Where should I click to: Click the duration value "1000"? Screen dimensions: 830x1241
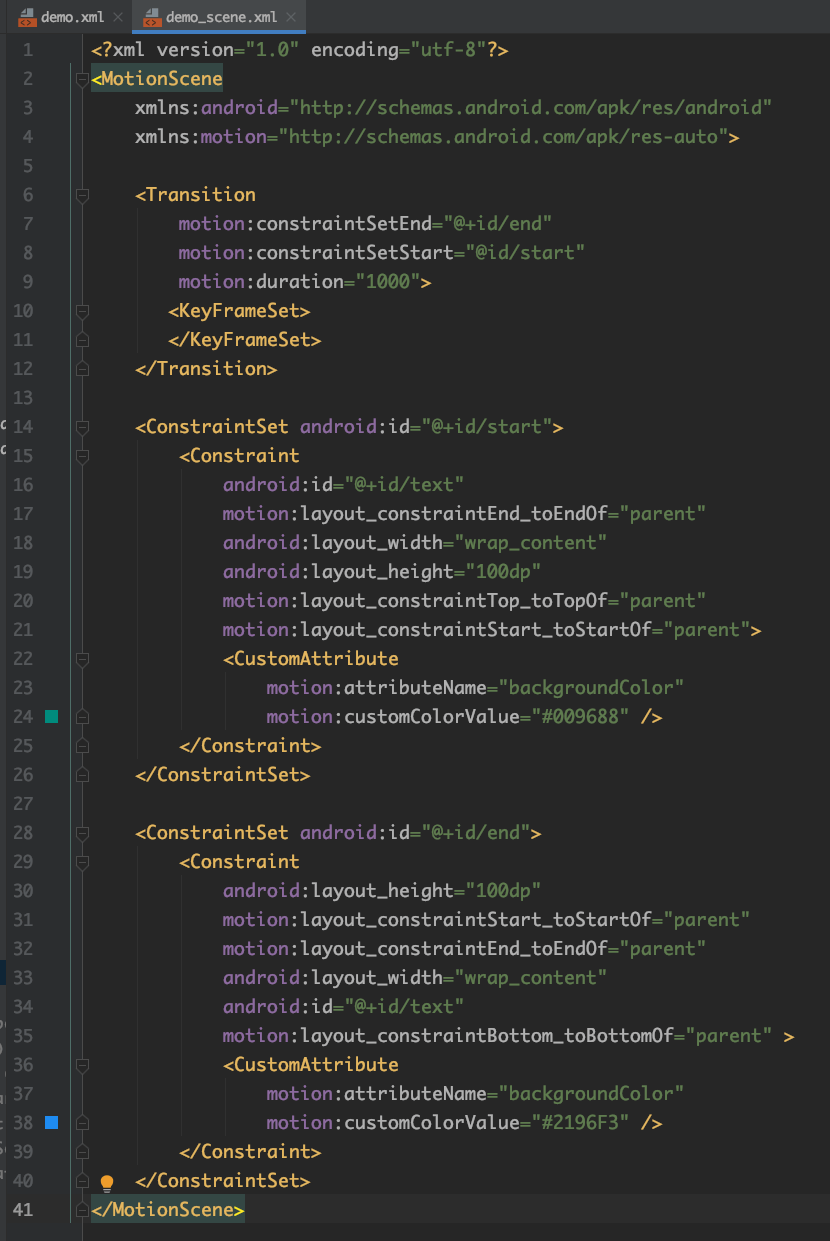pos(388,281)
